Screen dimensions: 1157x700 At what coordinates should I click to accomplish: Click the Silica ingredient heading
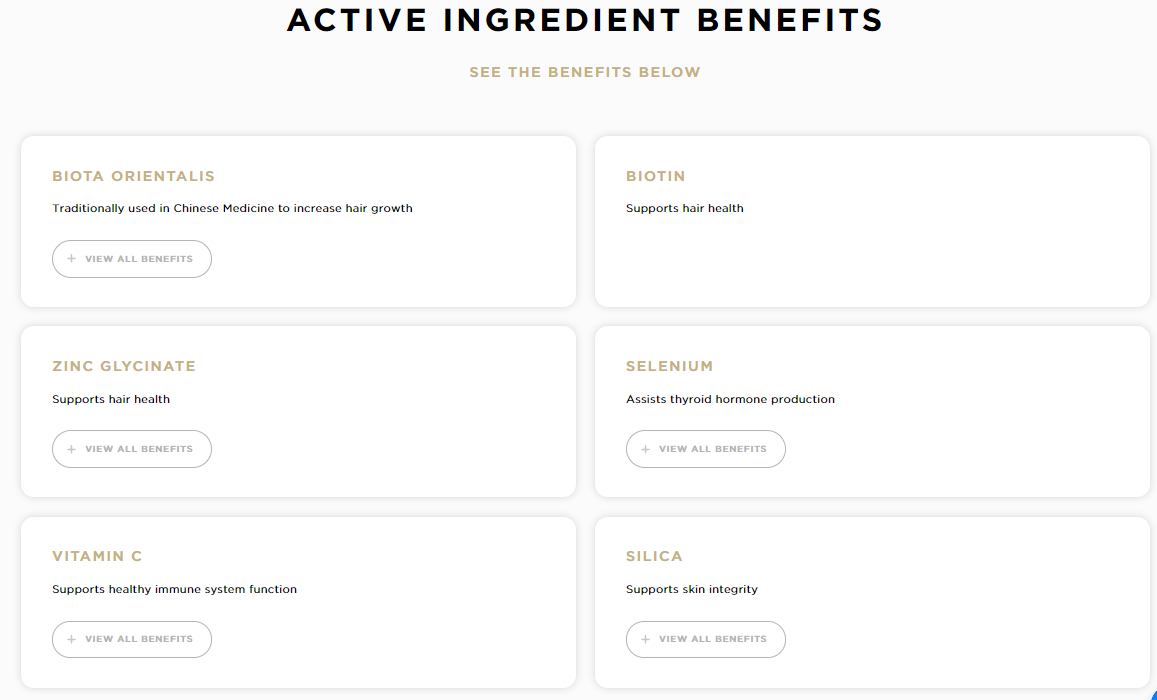coord(654,556)
